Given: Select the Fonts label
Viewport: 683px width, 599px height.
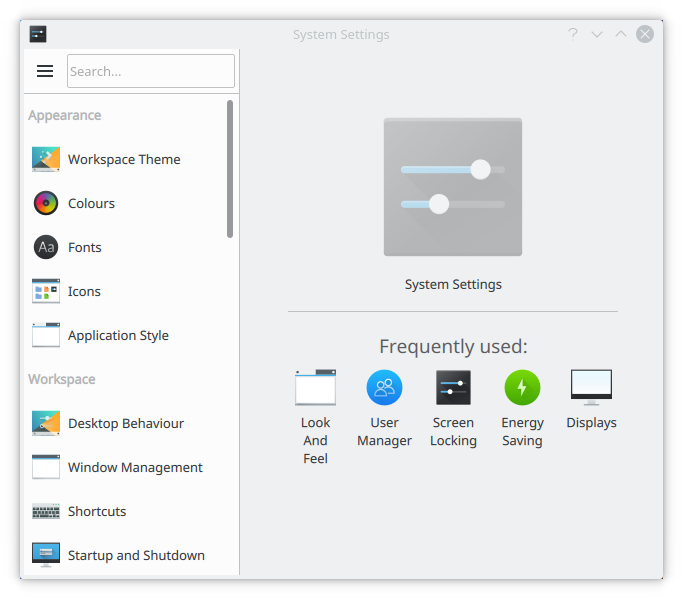Looking at the screenshot, I should click(85, 247).
